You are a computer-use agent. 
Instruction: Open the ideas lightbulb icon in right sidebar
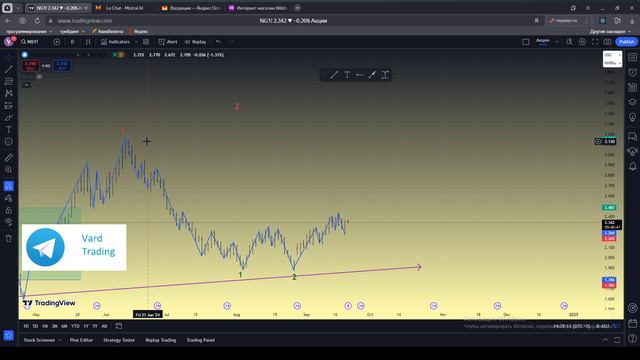(633, 117)
